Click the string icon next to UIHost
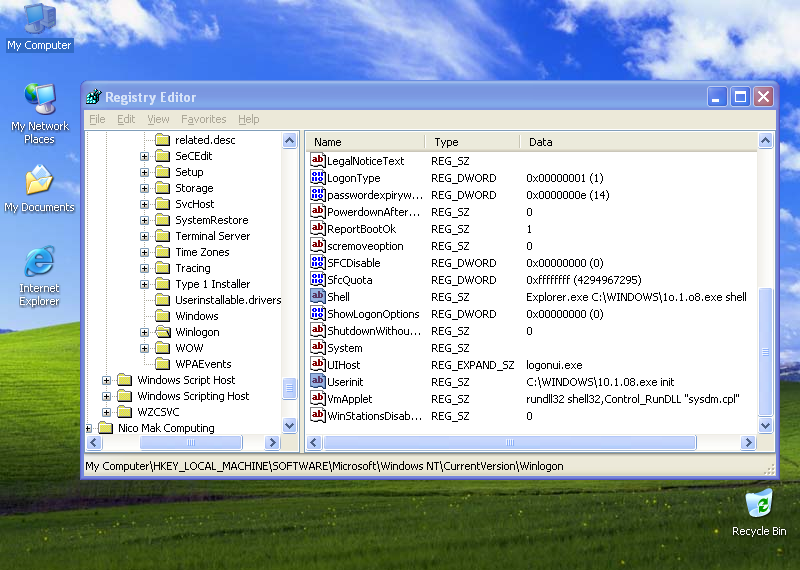This screenshot has height=570, width=800. [x=317, y=365]
